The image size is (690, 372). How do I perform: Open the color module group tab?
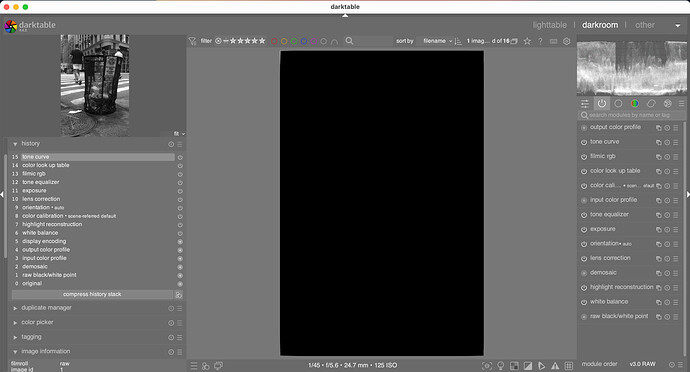[x=635, y=103]
